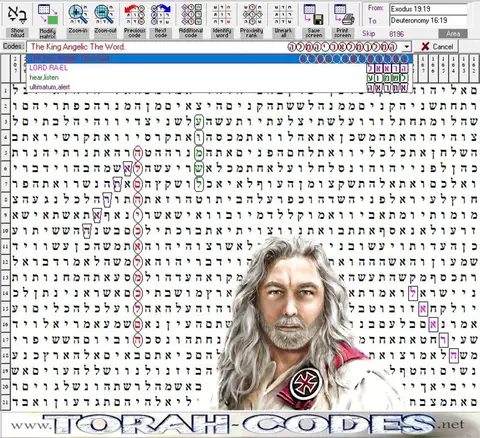Open the Additional code icon
Image resolution: width=480 pixels, height=438 pixels.
[191, 14]
